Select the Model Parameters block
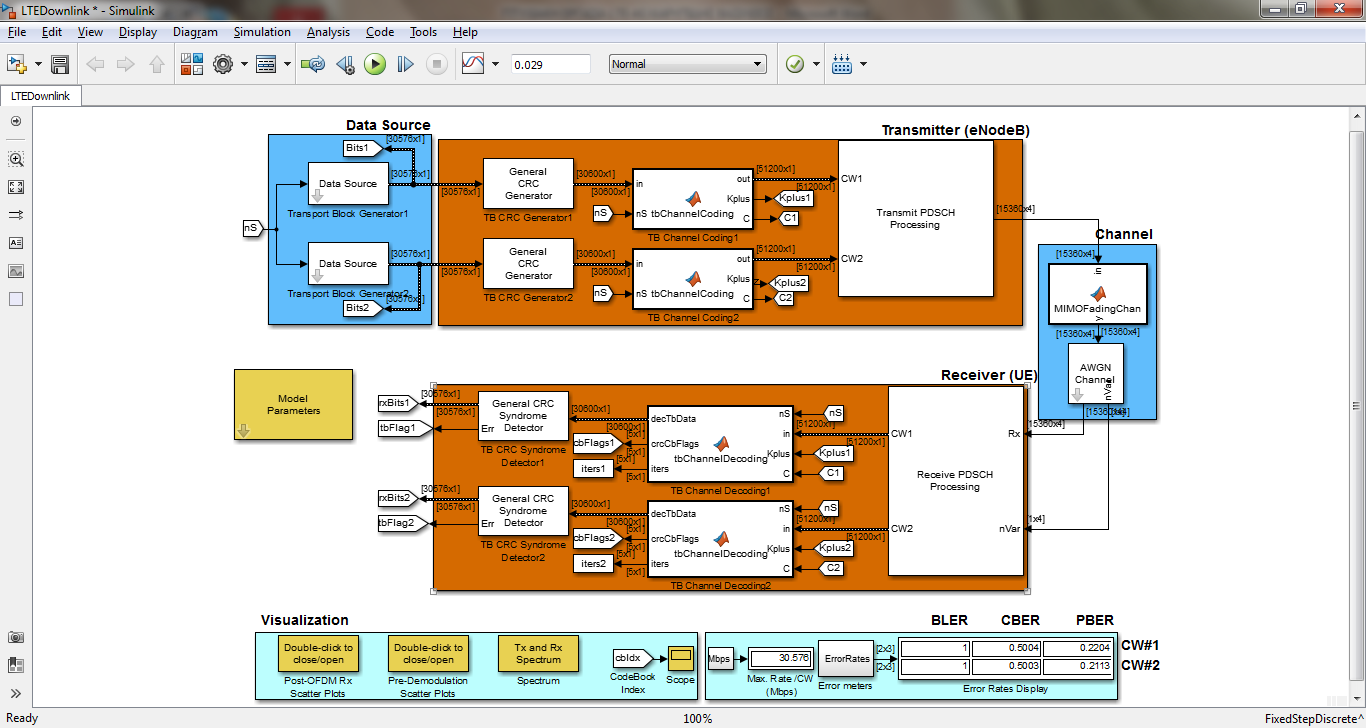The width and height of the screenshot is (1366, 728). coord(293,405)
